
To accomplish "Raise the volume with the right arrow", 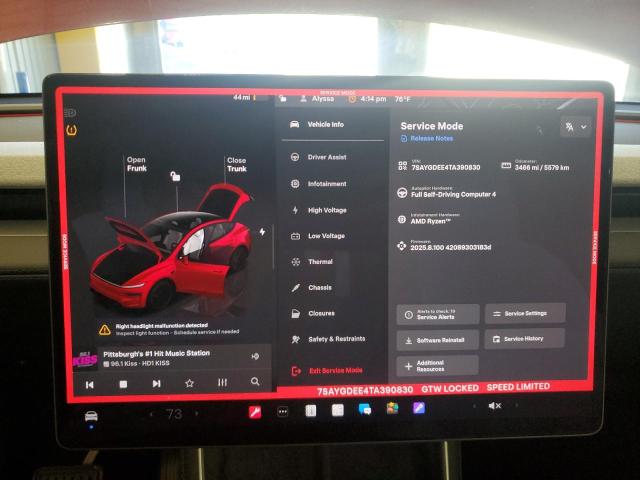I will click(517, 405).
